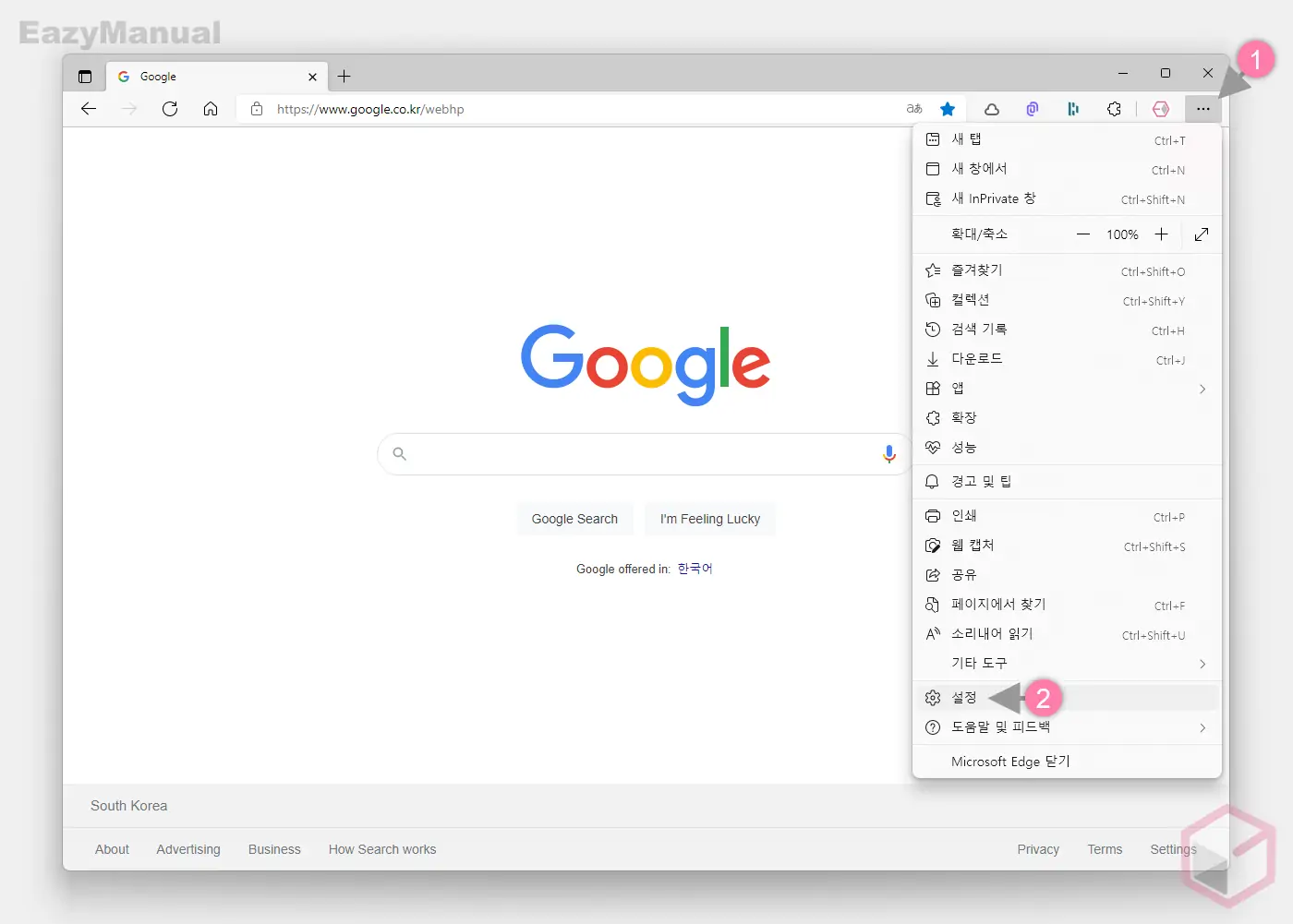Open the home page
Image resolution: width=1293 pixels, height=924 pixels.
tap(211, 109)
